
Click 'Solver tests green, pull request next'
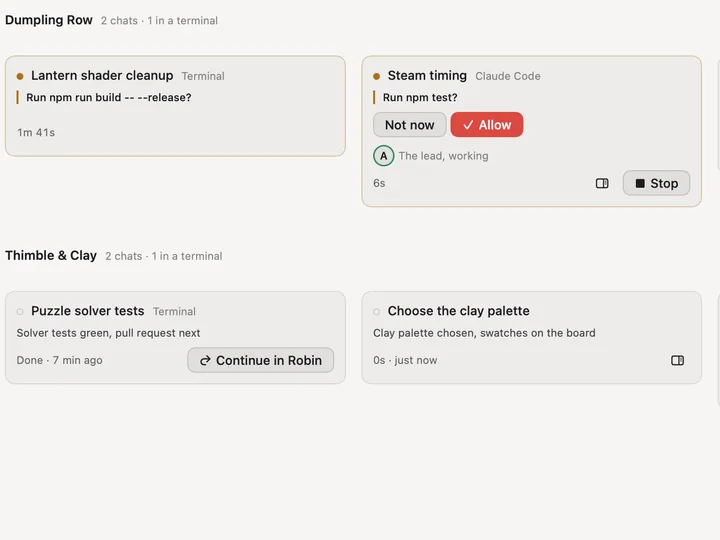(x=108, y=333)
